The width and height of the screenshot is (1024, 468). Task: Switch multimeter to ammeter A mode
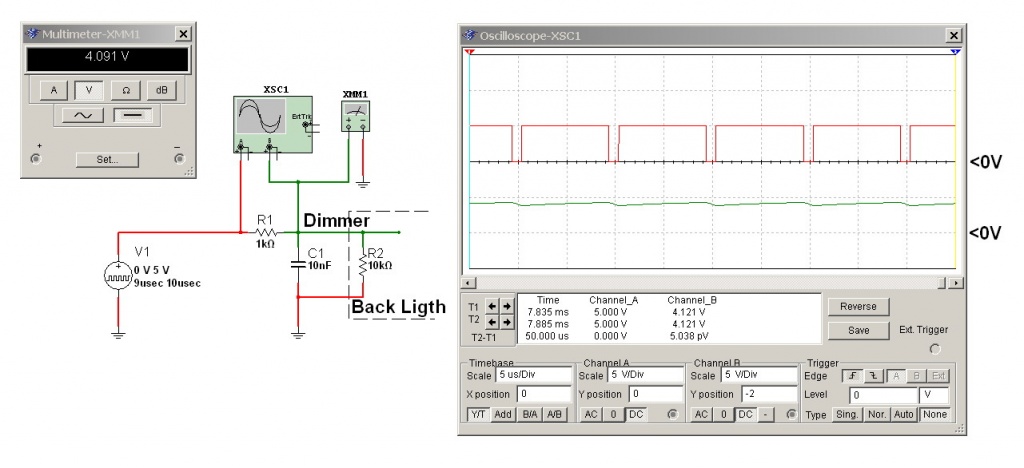click(54, 90)
